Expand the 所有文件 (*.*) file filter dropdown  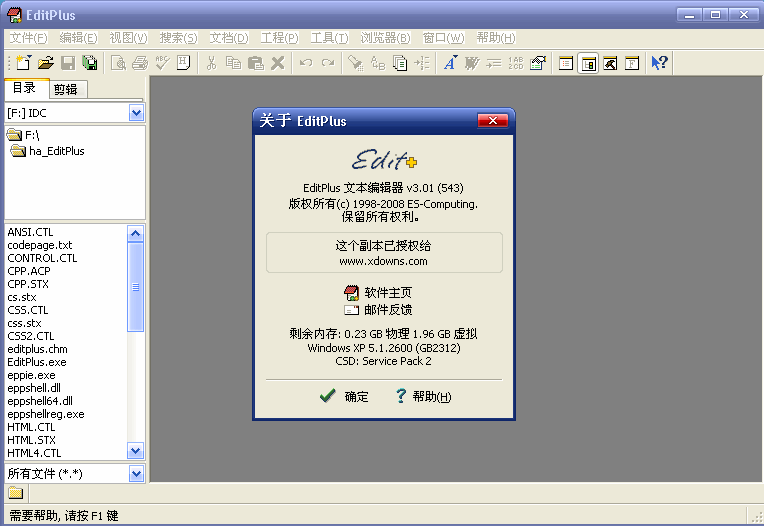point(137,473)
